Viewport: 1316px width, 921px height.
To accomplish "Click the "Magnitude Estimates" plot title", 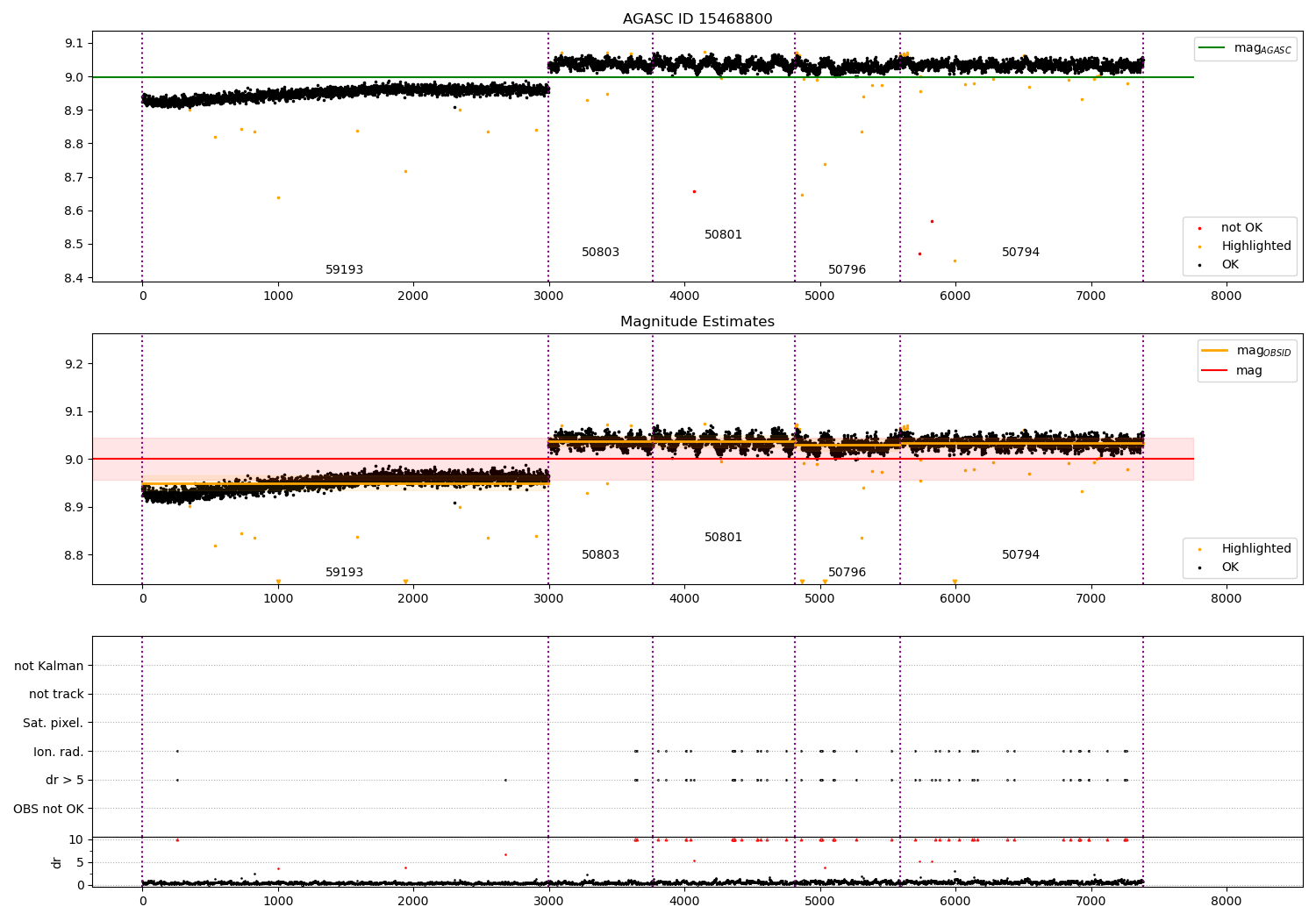I will (697, 322).
